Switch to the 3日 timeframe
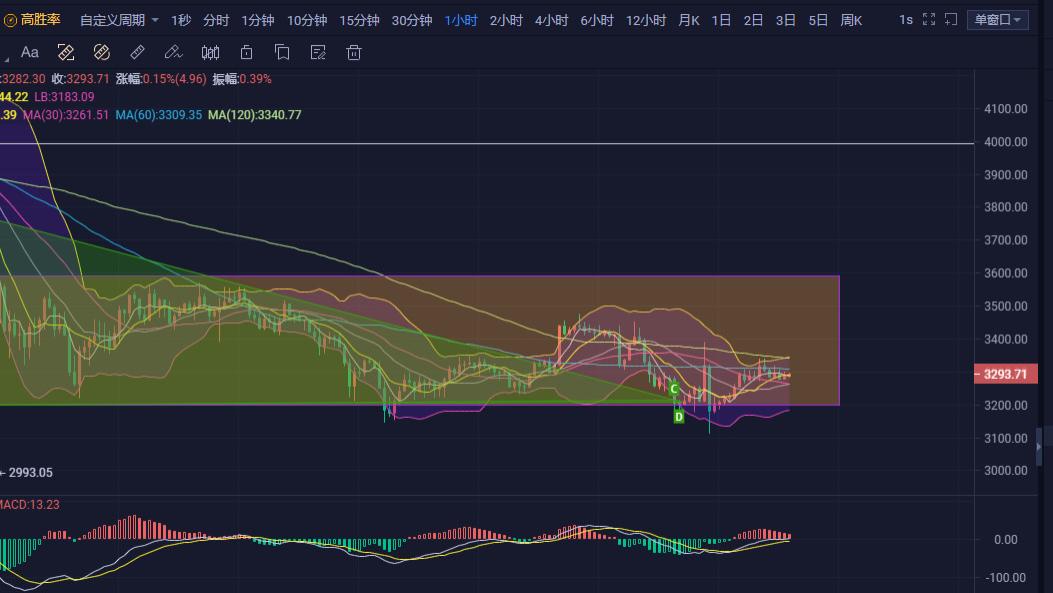Image resolution: width=1053 pixels, height=593 pixels. click(786, 20)
